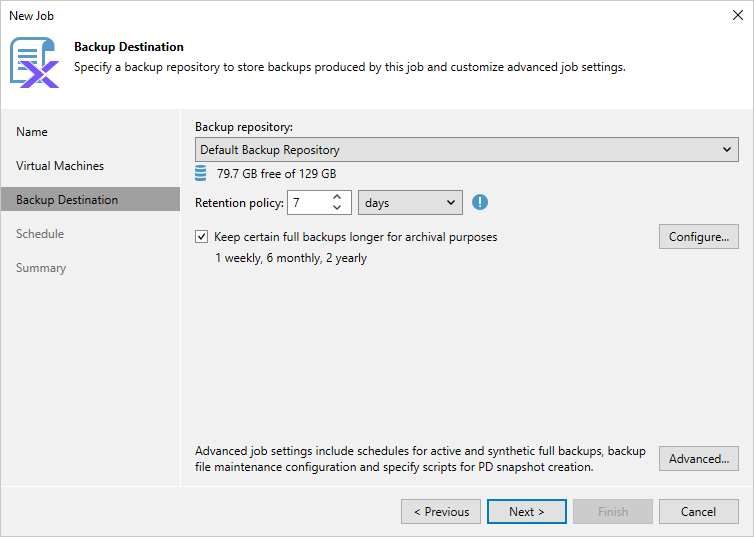Click the Next > button
The height and width of the screenshot is (537, 754).
point(526,512)
